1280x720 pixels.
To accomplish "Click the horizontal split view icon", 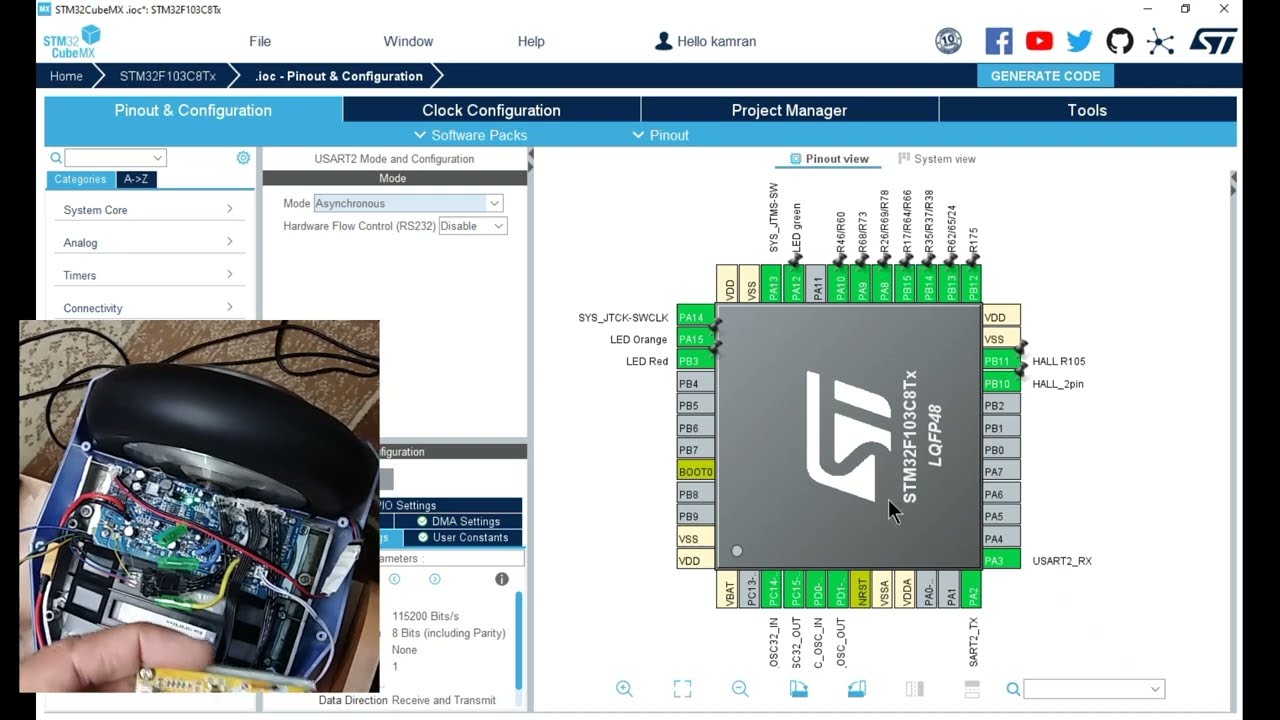I will coord(972,689).
